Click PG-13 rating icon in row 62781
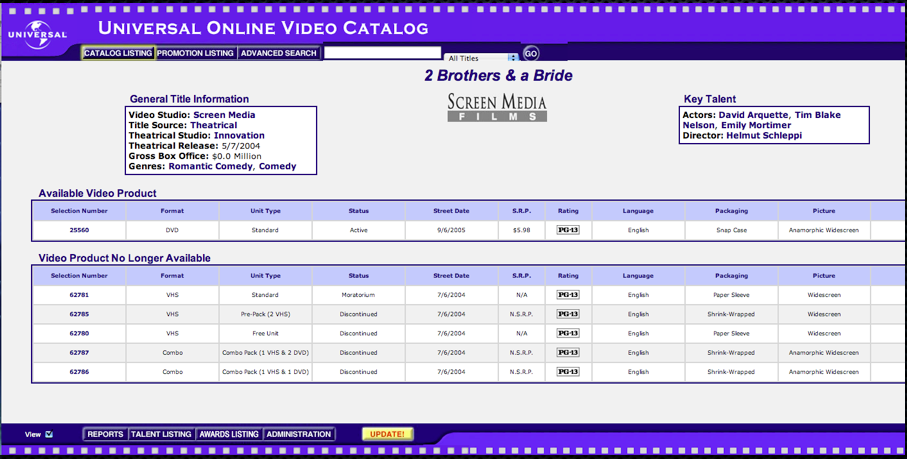This screenshot has height=459, width=907. pos(568,295)
